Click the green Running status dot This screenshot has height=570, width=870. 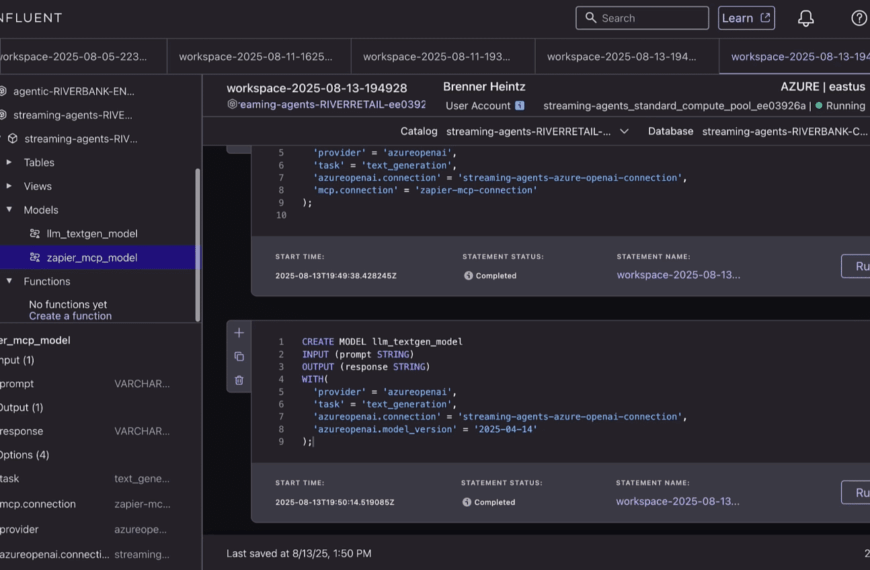pyautogui.click(x=818, y=105)
